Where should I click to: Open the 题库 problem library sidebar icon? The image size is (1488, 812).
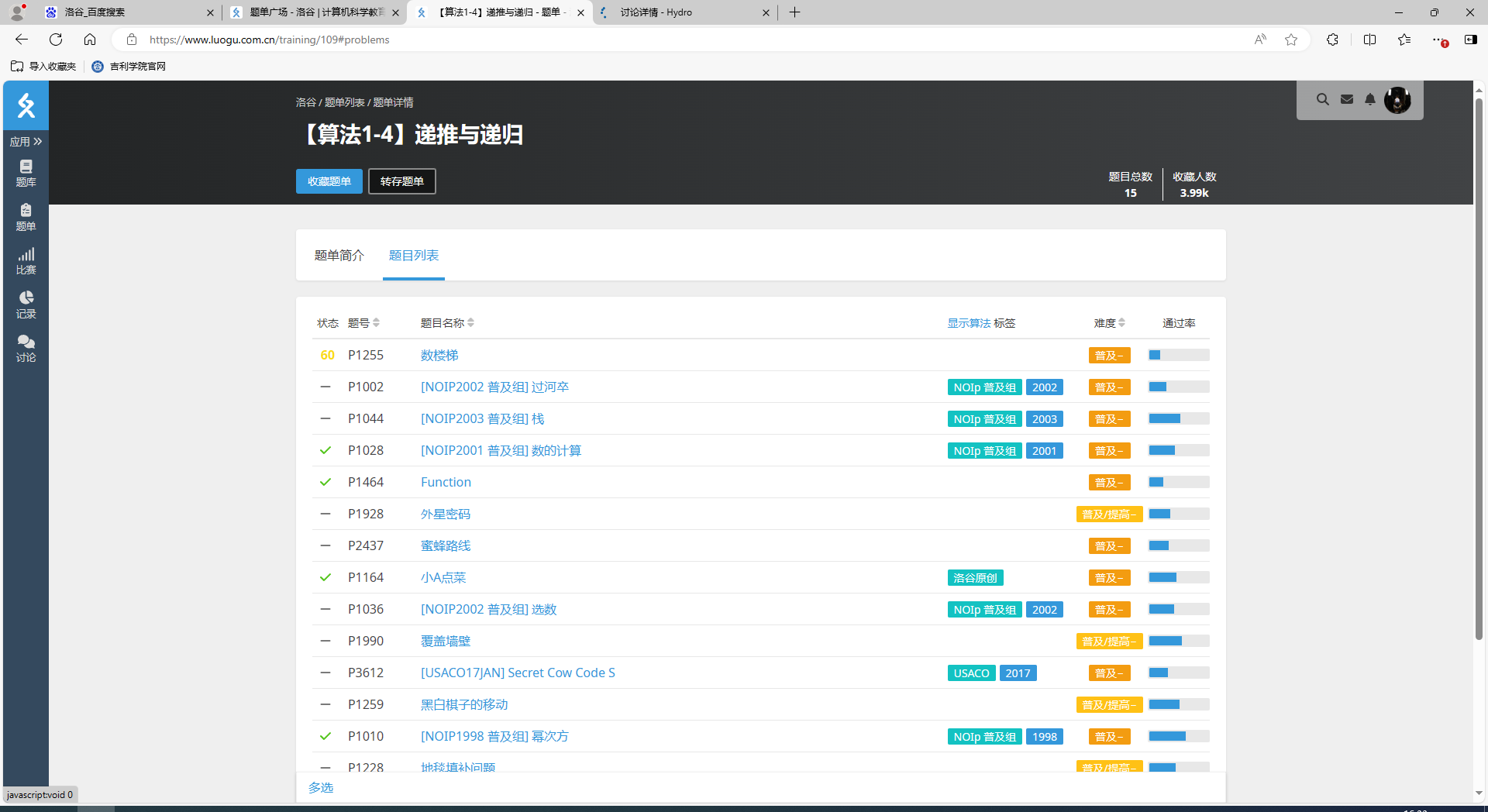tap(26, 173)
